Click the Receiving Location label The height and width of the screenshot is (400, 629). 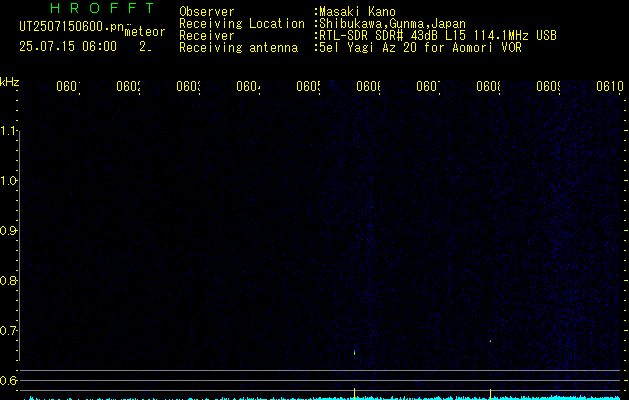(242, 24)
